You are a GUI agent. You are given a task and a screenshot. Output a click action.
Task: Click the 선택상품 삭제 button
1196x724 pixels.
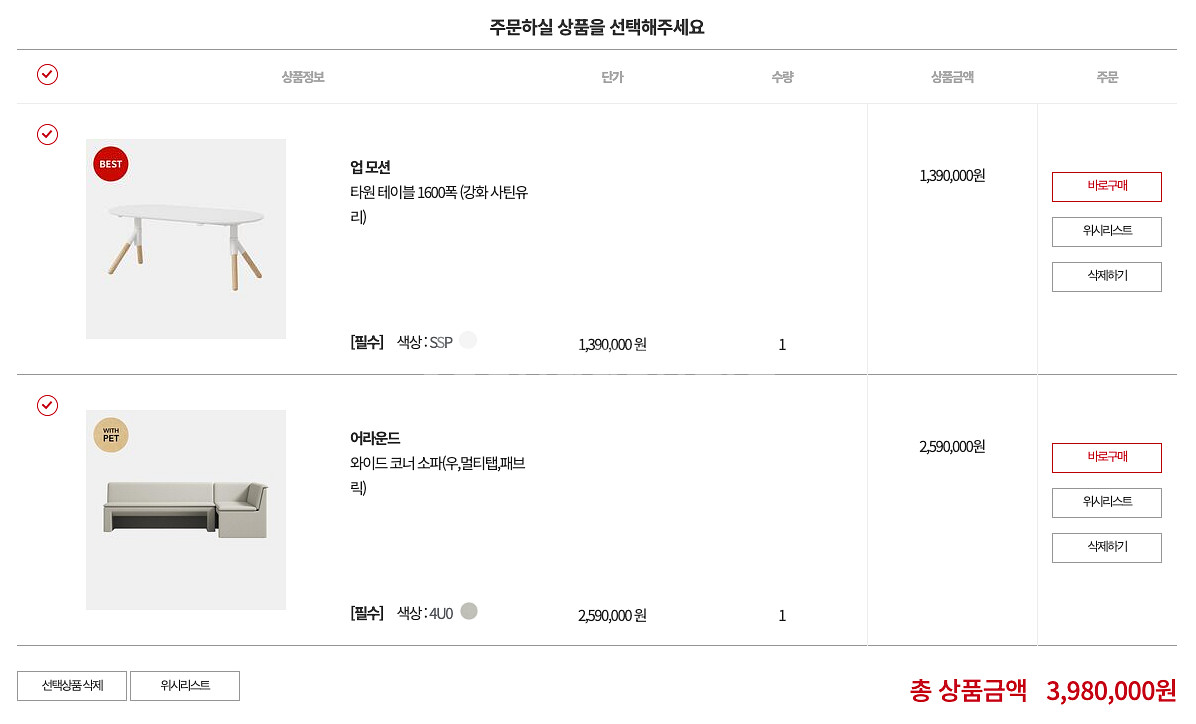coord(72,686)
